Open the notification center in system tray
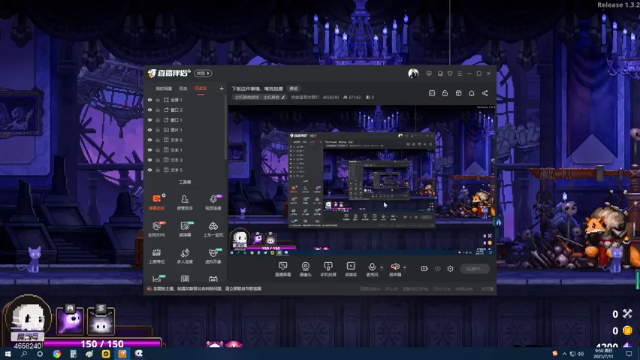The width and height of the screenshot is (640, 360). pos(629,354)
